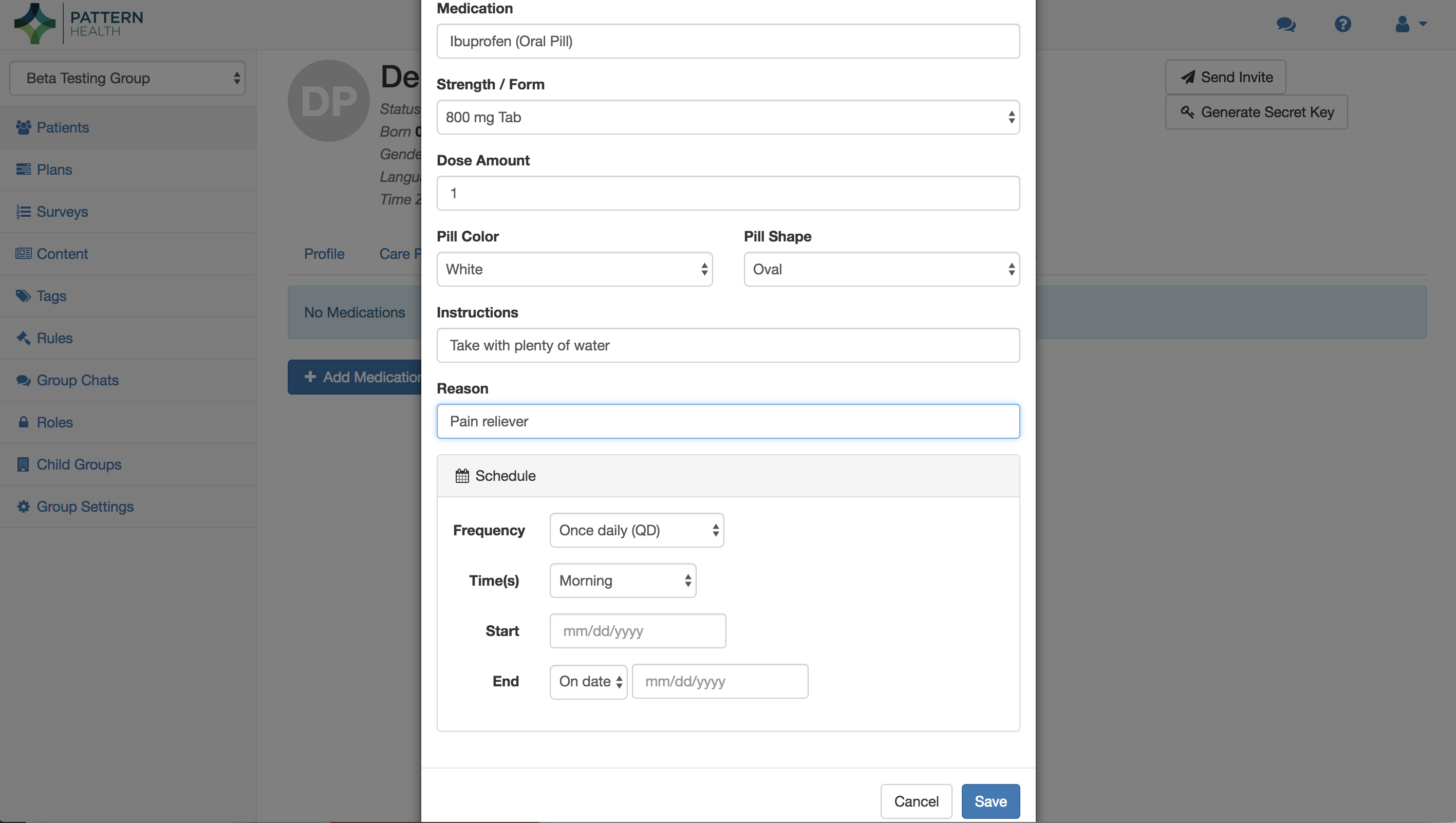Click the Start date input field
Viewport: 1456px width, 823px height.
point(638,631)
